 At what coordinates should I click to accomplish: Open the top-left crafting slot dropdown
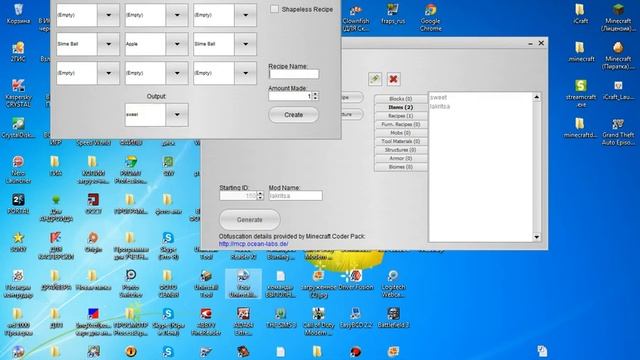click(x=108, y=15)
